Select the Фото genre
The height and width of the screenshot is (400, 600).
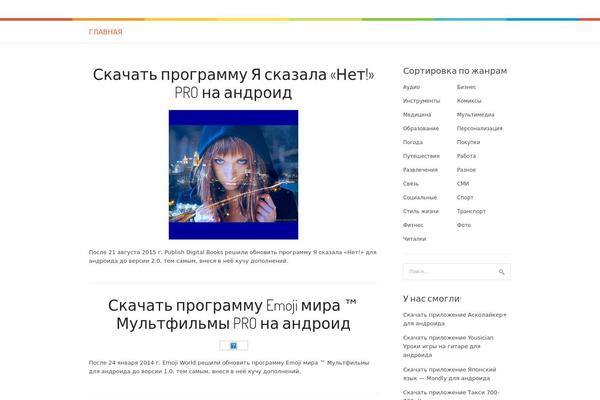(x=464, y=225)
